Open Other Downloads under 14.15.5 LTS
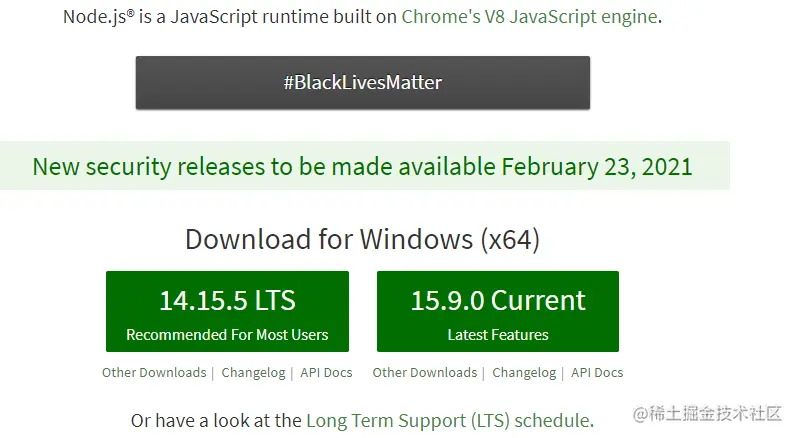797x438 pixels. point(154,372)
